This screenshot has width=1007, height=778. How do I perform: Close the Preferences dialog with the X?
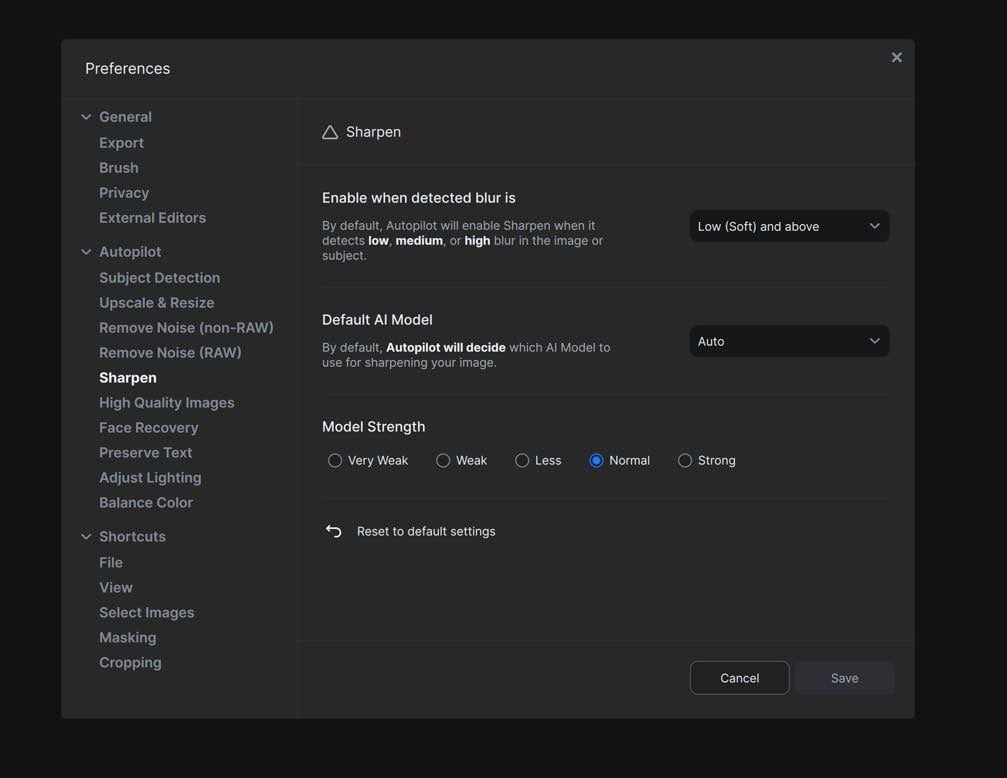point(897,58)
